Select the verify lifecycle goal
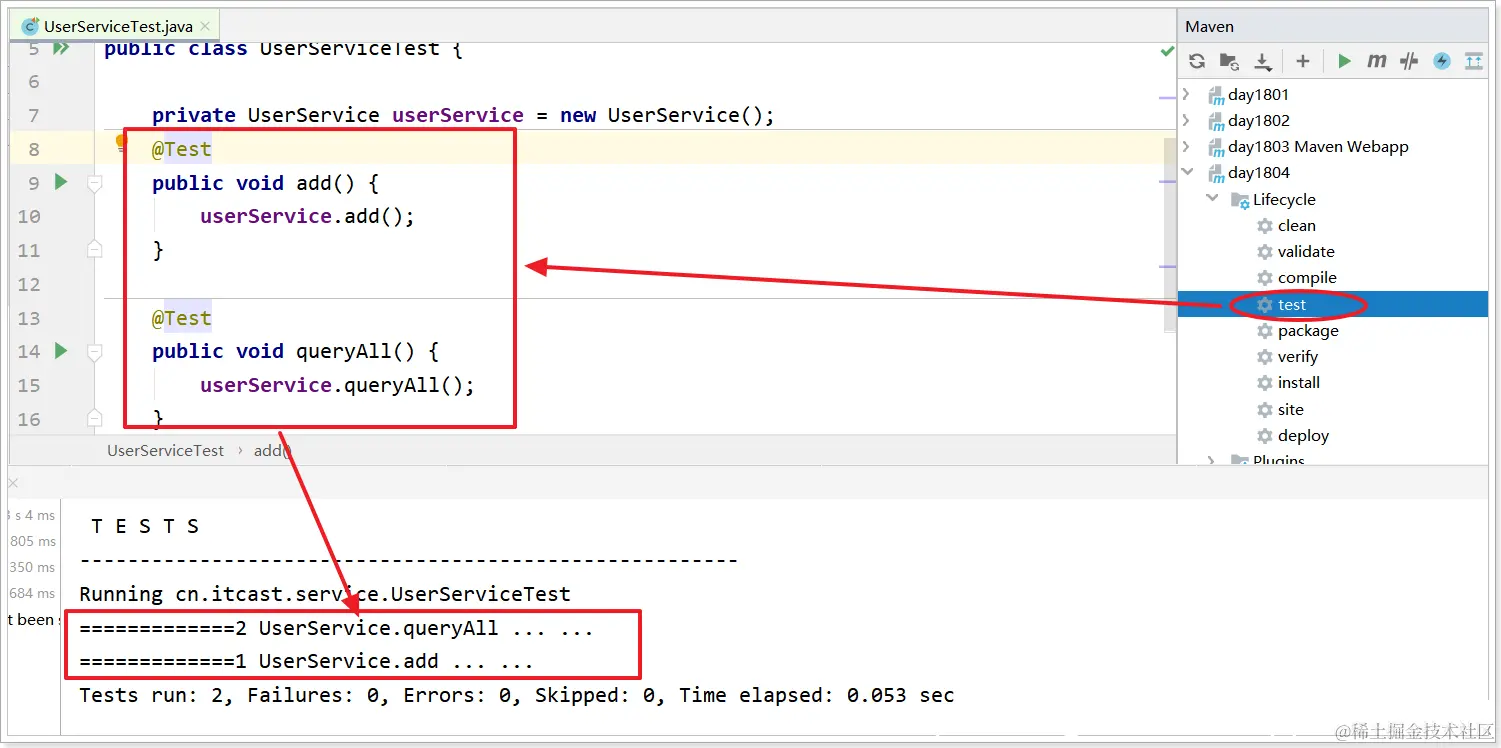The height and width of the screenshot is (748, 1501). (x=1298, y=357)
